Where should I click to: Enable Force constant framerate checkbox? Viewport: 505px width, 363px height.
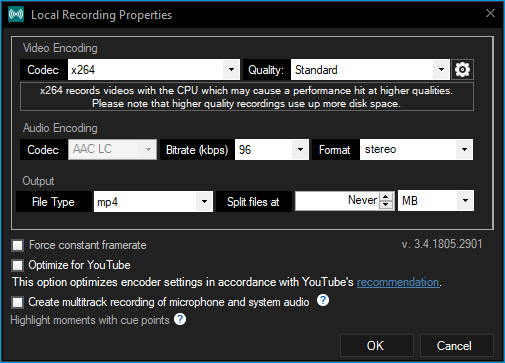tap(17, 245)
